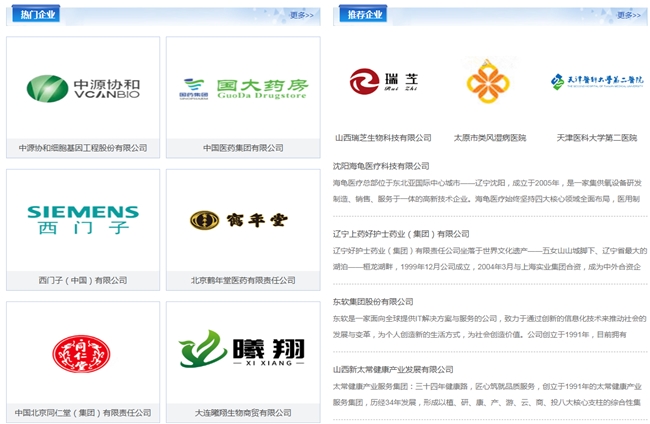The width and height of the screenshot is (650, 424).
Task: Click the 天津医科大学第二医院 logo
Action: pos(596,82)
